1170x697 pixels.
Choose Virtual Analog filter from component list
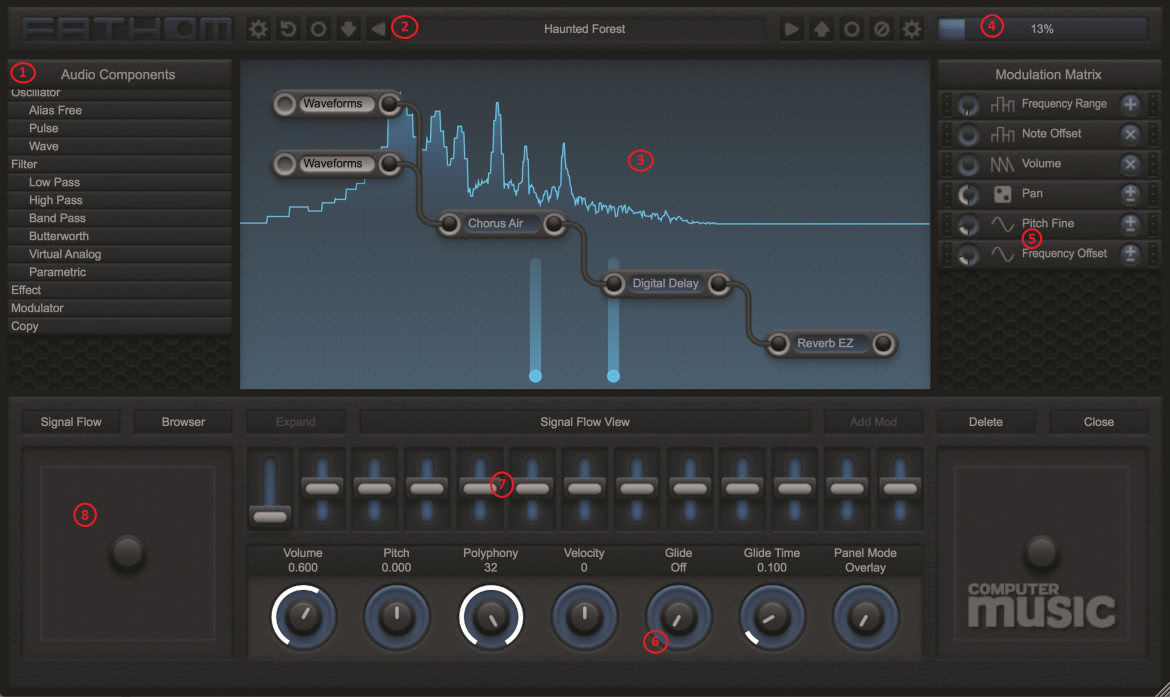click(x=119, y=254)
